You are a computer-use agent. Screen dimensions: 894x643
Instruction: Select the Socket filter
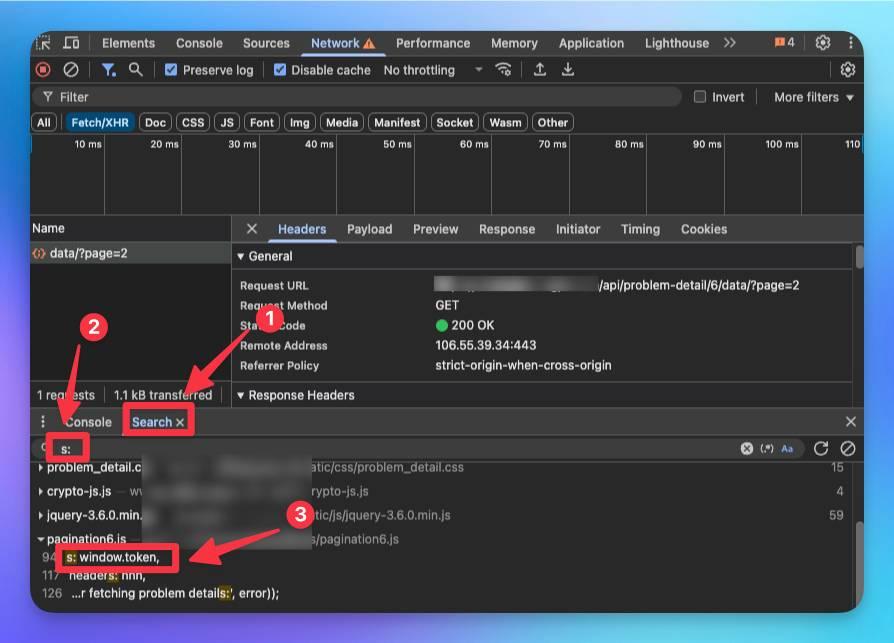[x=454, y=123]
